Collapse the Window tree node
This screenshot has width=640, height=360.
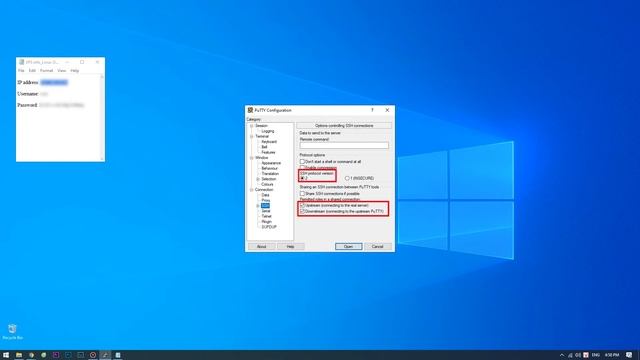[x=251, y=158]
